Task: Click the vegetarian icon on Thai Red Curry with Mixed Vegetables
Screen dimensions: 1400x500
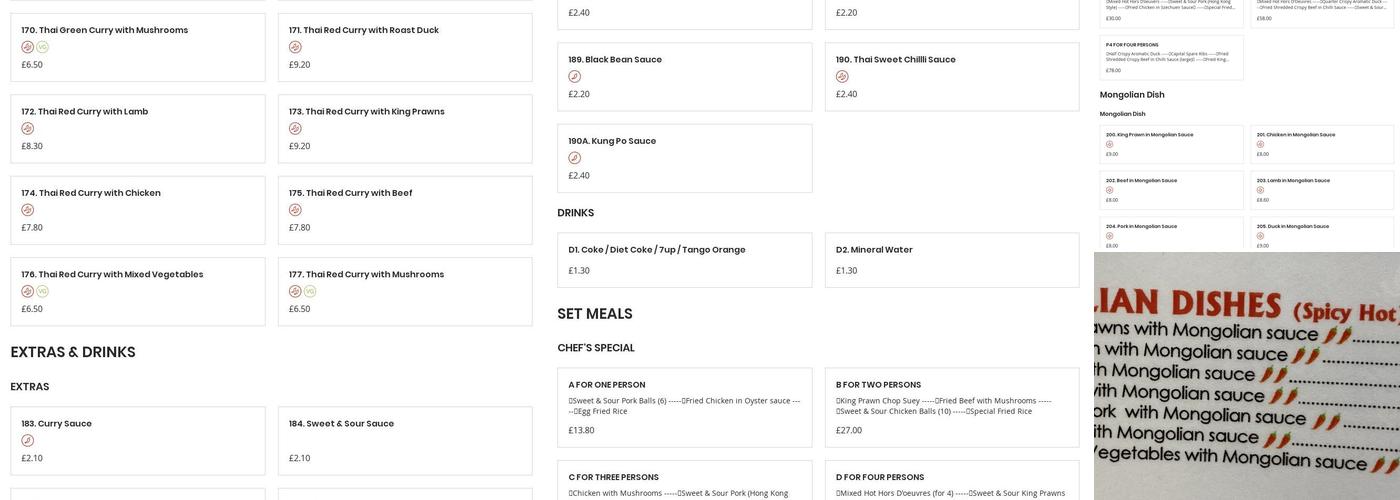Action: click(42, 291)
